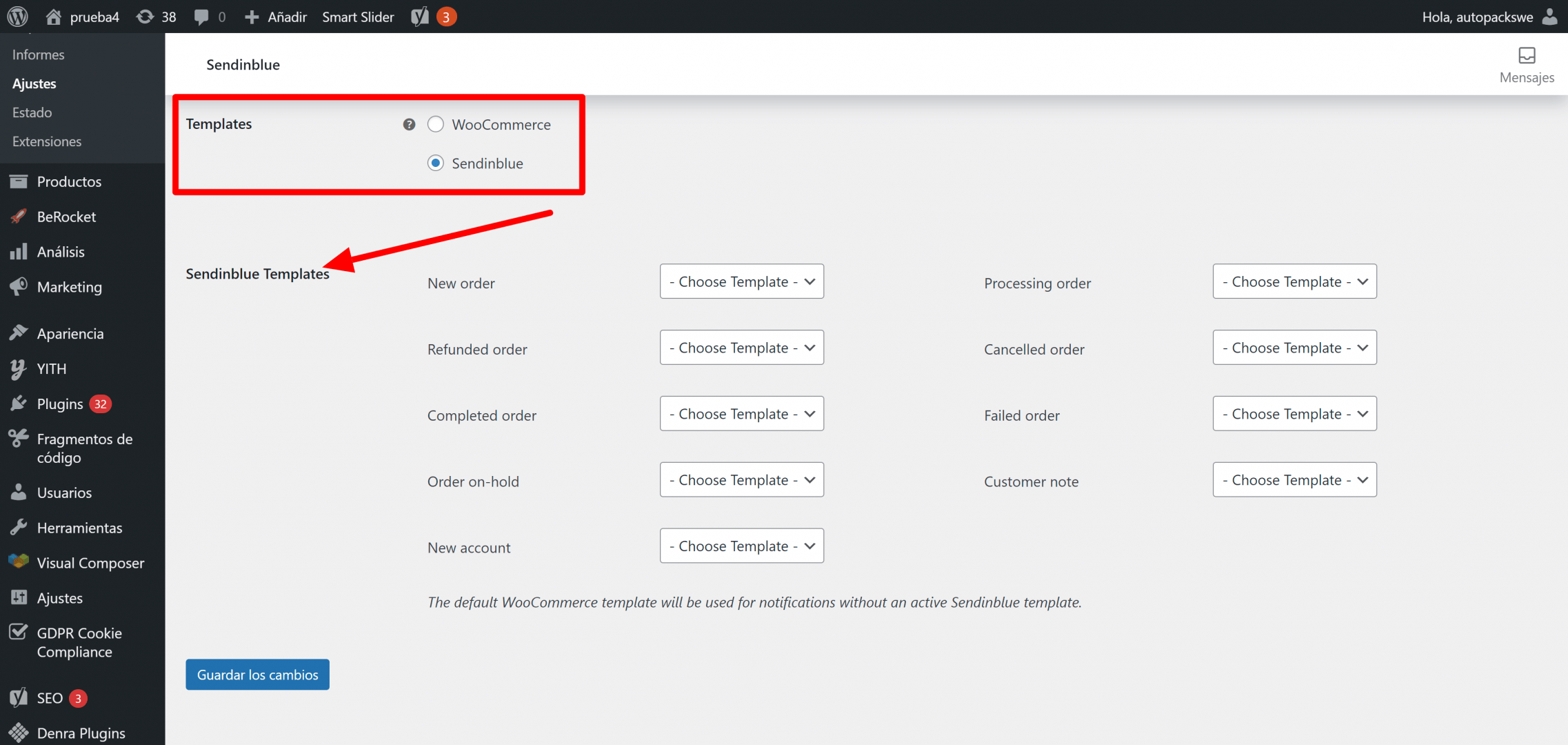Click the Productos archive icon
1568x745 pixels.
19,181
